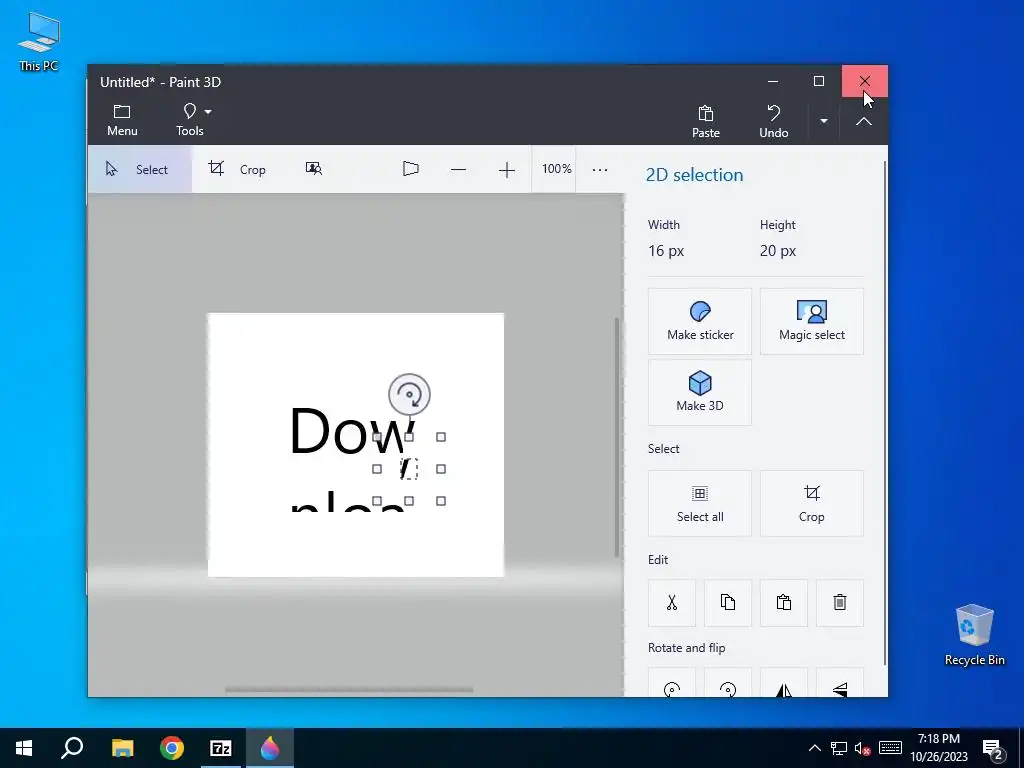Click the Magic select toolbar icon

point(314,169)
